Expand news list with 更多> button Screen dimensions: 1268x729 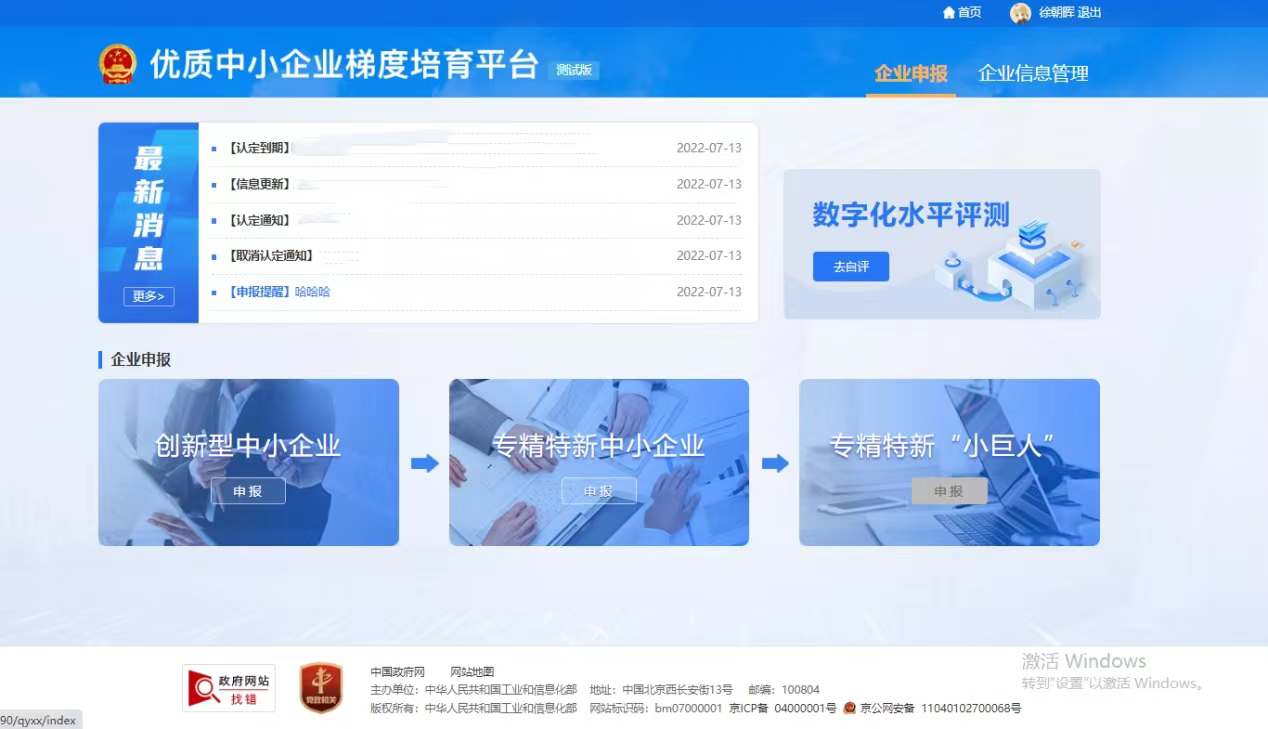pyautogui.click(x=148, y=296)
